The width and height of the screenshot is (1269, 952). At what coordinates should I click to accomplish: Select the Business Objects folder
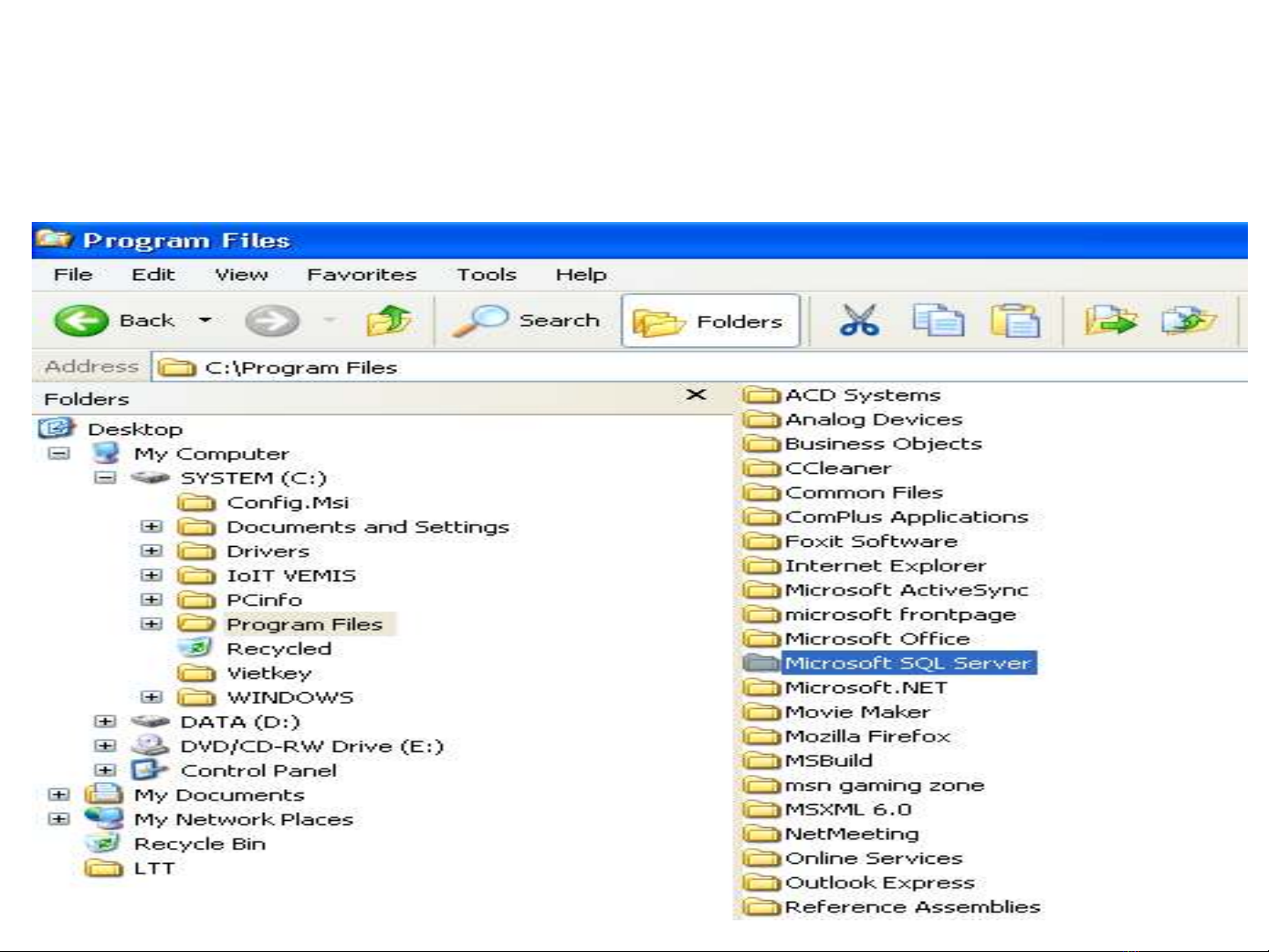[x=883, y=444]
